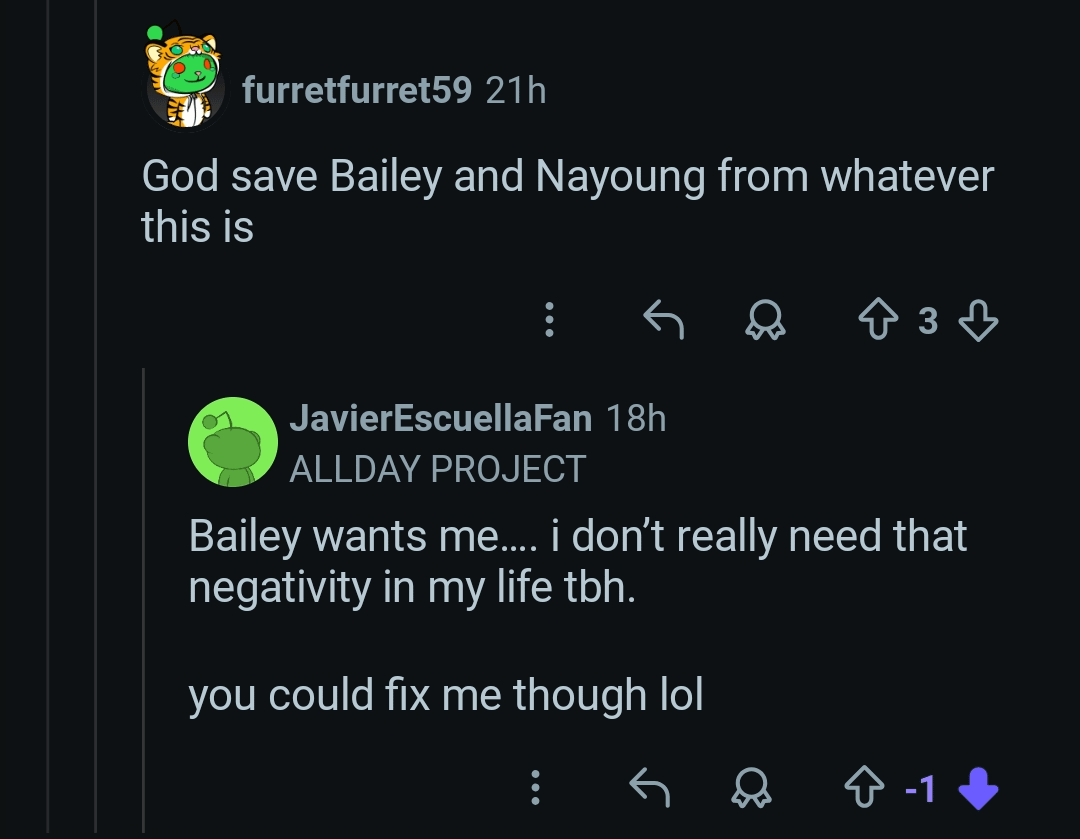1080x839 pixels.
Task: Open JavierEscuellaFan's profile via username
Action: [x=440, y=418]
